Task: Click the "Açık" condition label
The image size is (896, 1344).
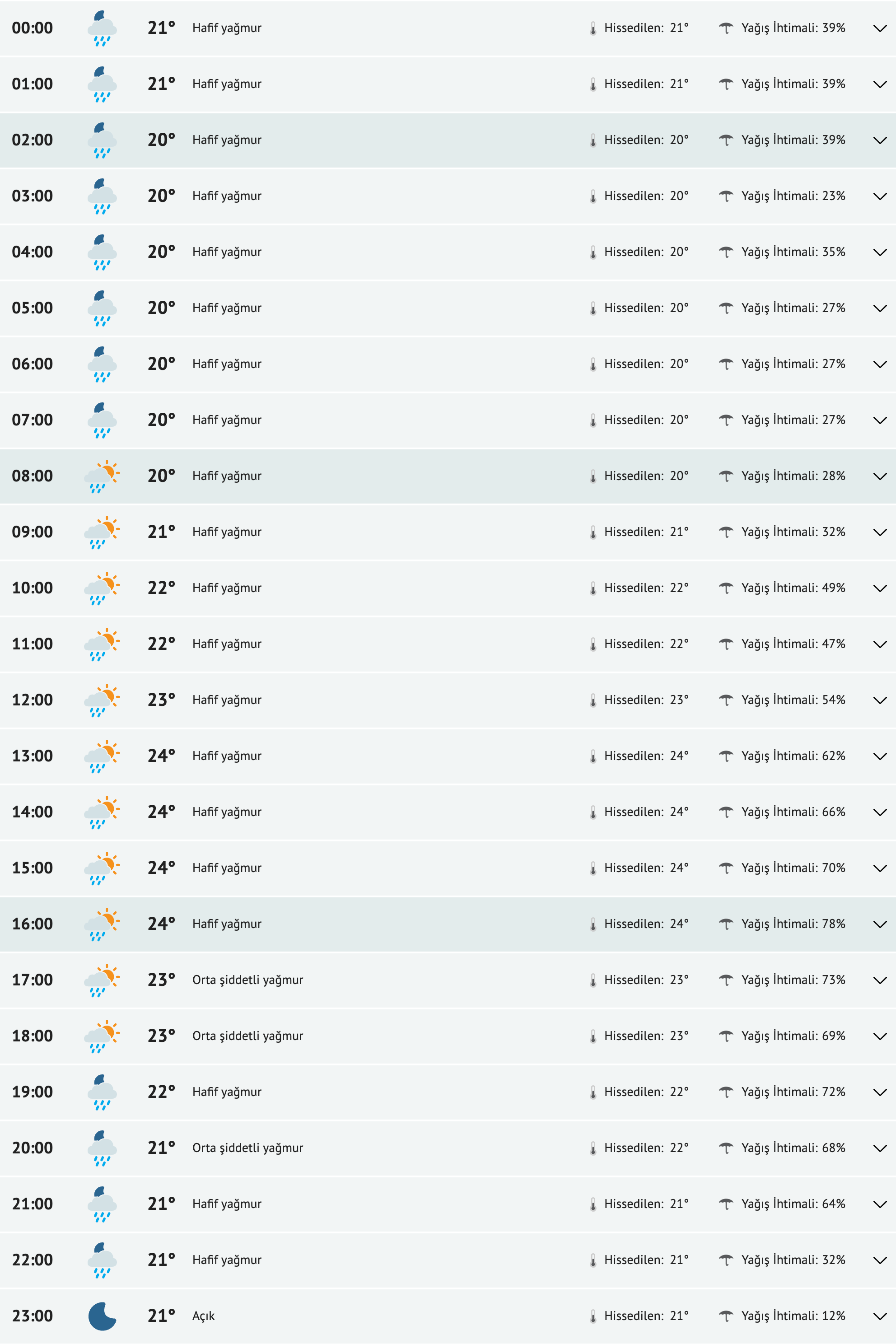Action: pyautogui.click(x=203, y=1316)
